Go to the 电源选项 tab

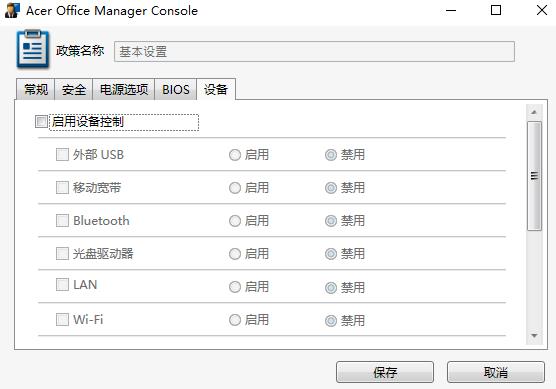tap(123, 89)
